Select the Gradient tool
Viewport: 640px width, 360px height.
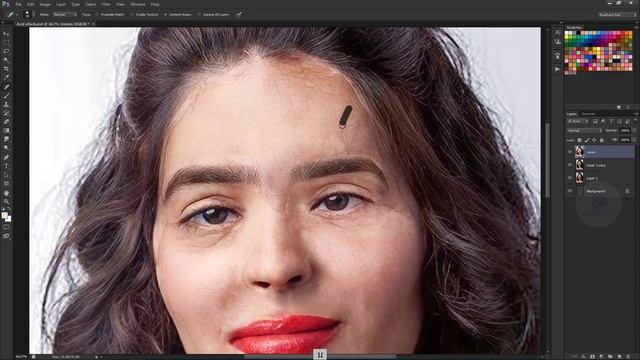coord(6,131)
